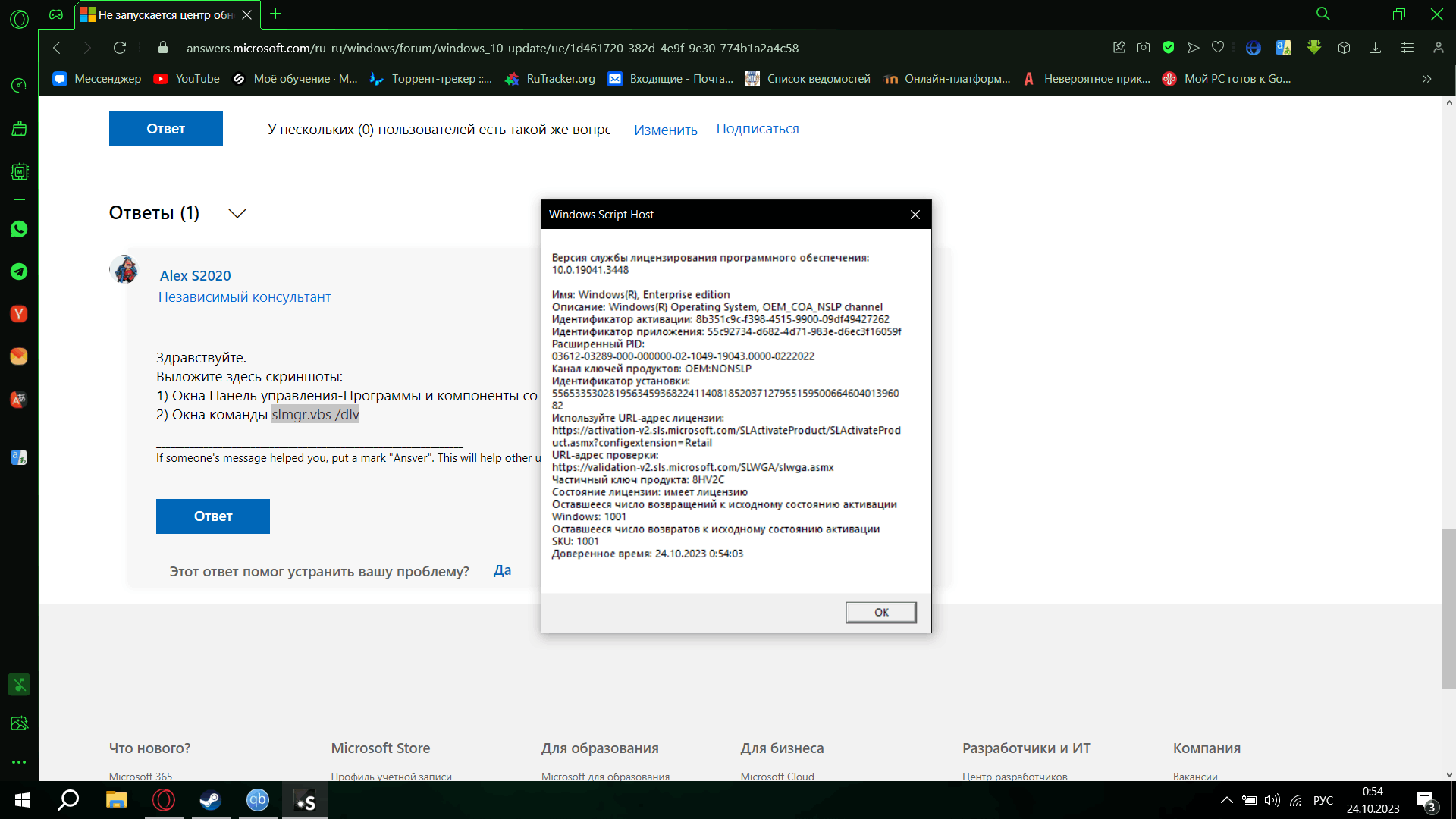The image size is (1456, 819).
Task: Open the Моё обучение bookmark
Action: (x=295, y=79)
